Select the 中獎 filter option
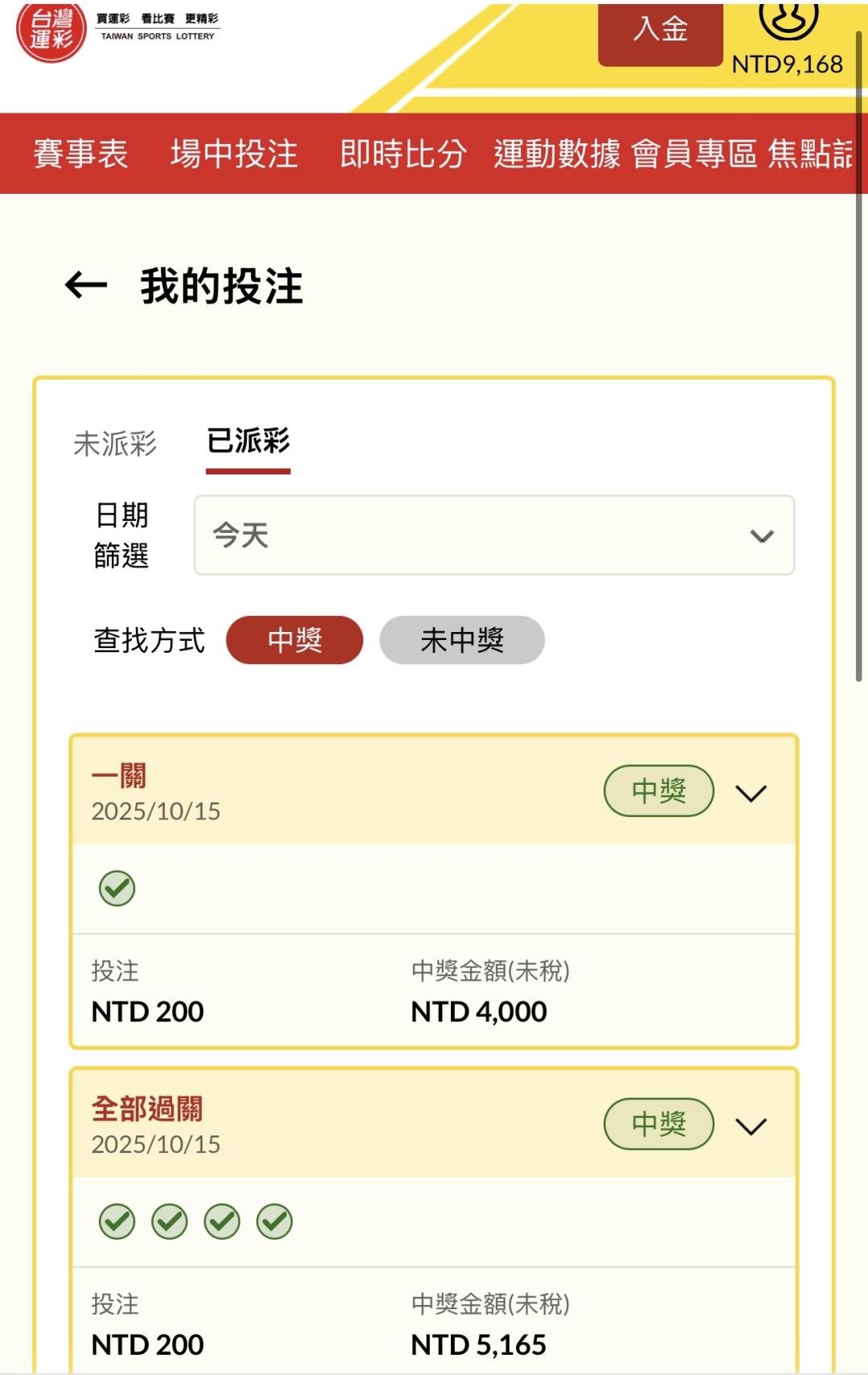 pos(294,640)
